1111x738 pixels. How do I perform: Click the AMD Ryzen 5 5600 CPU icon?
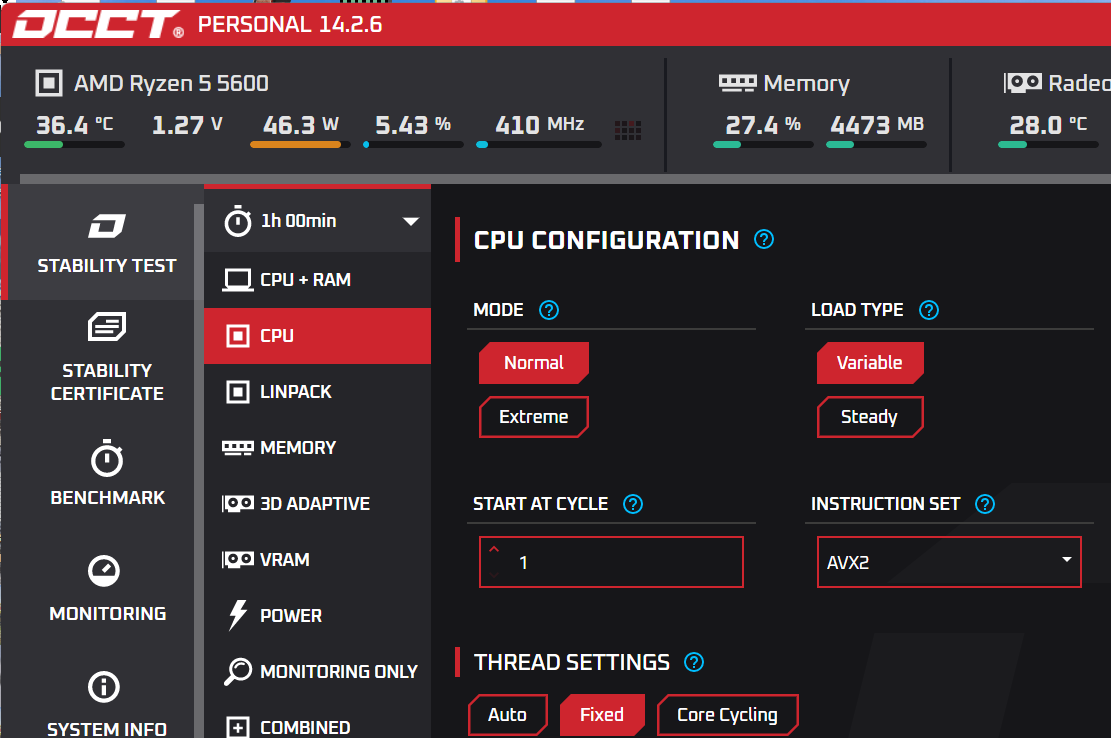(x=49, y=83)
